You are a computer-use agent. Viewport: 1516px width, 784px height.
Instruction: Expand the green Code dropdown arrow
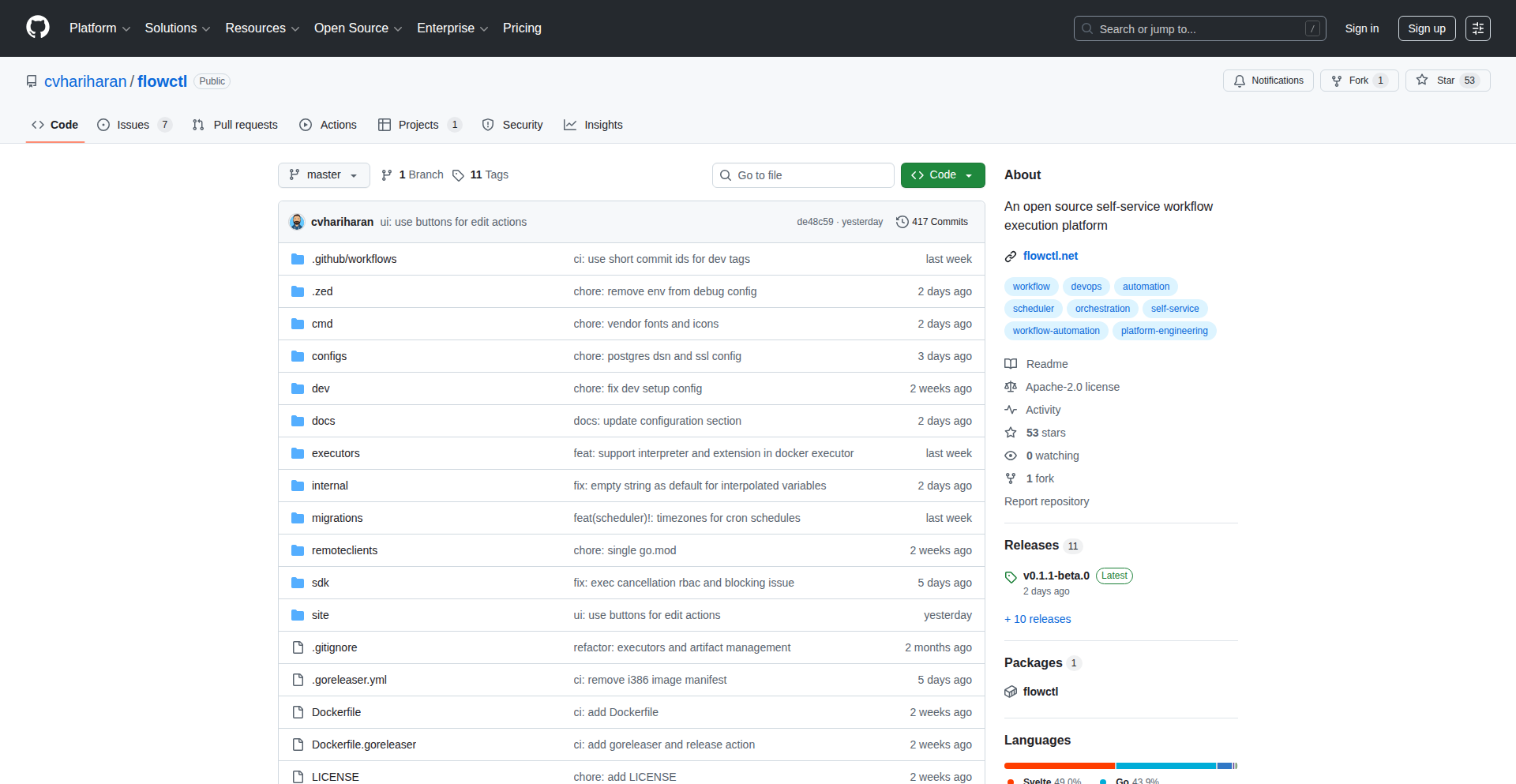click(x=969, y=174)
